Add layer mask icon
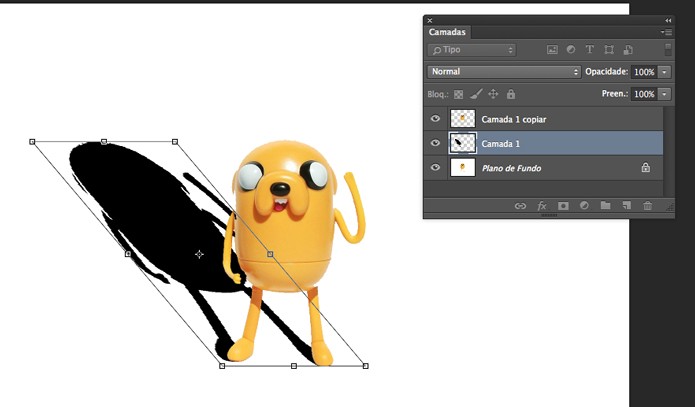The width and height of the screenshot is (695, 407). point(563,206)
